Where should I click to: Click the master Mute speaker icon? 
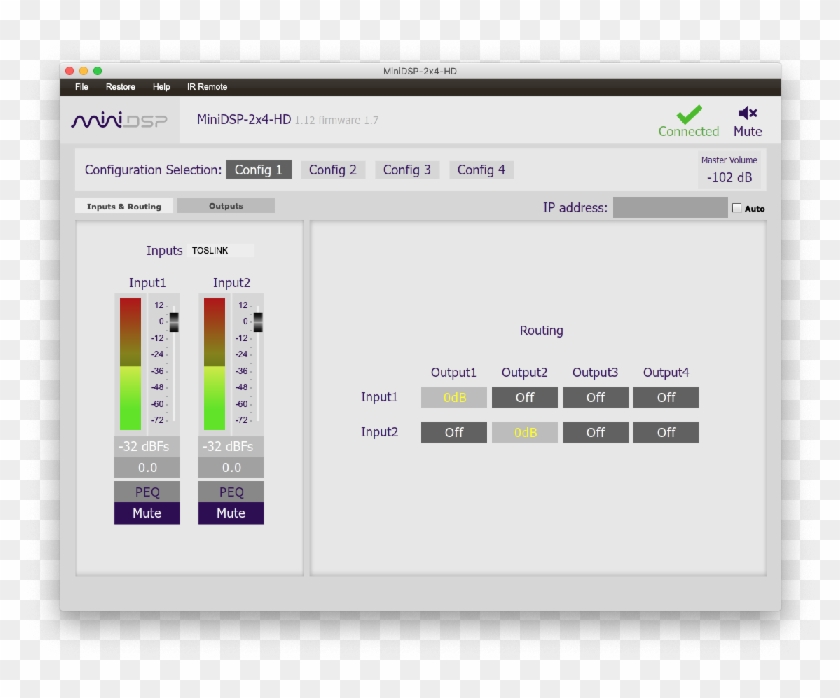pos(747,113)
